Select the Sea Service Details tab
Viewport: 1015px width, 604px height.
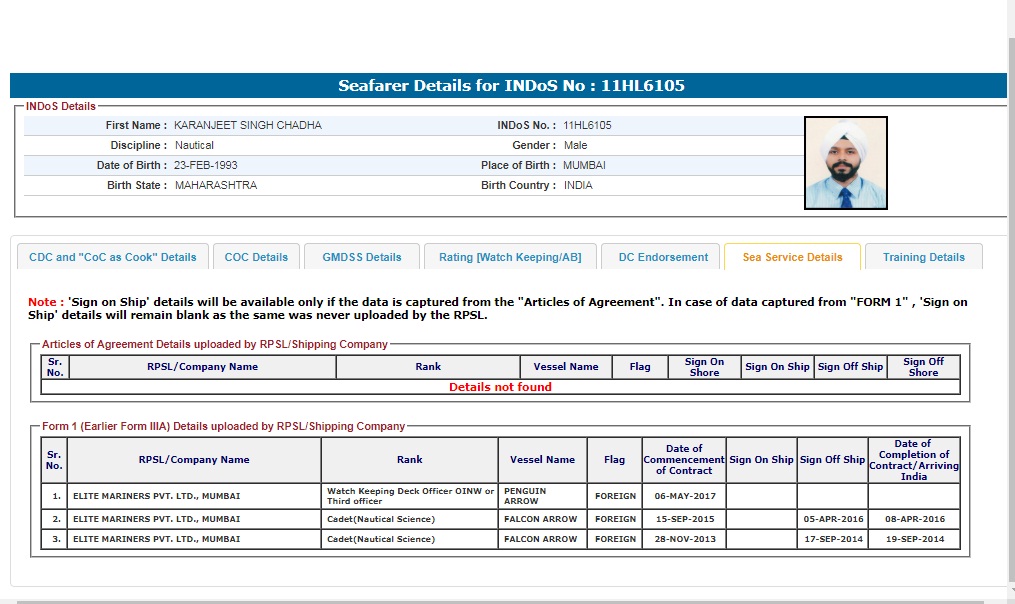[x=792, y=257]
